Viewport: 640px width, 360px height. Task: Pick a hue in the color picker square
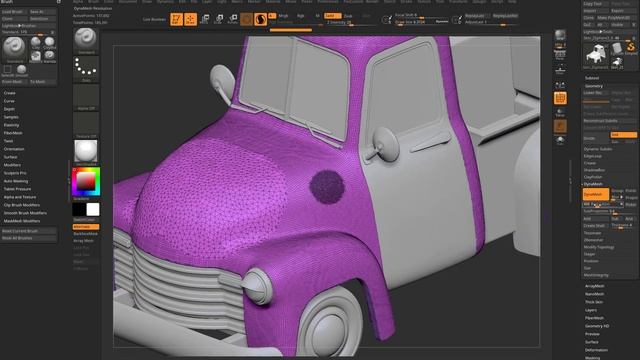(x=86, y=182)
